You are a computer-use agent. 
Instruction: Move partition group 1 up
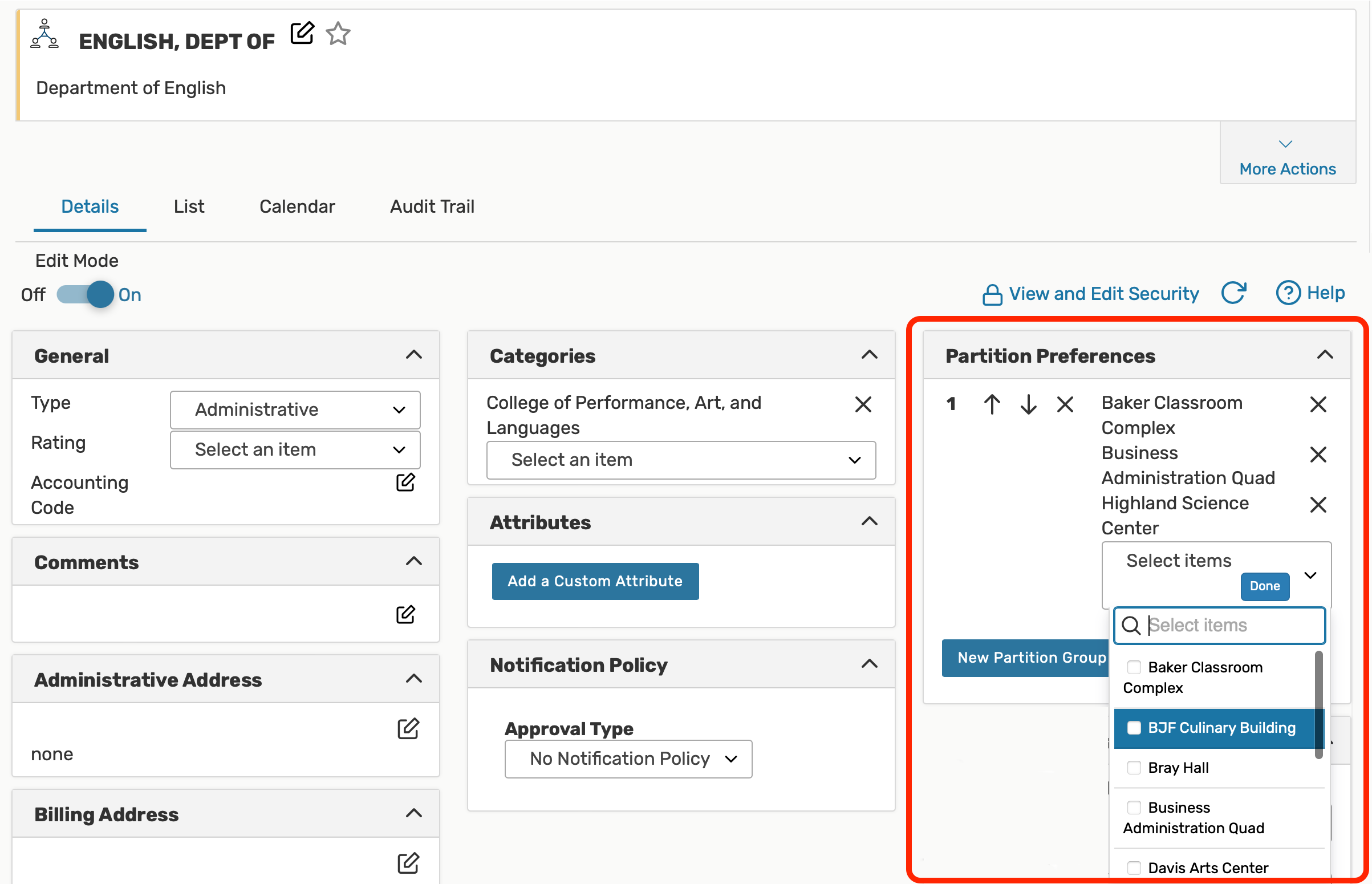(992, 404)
